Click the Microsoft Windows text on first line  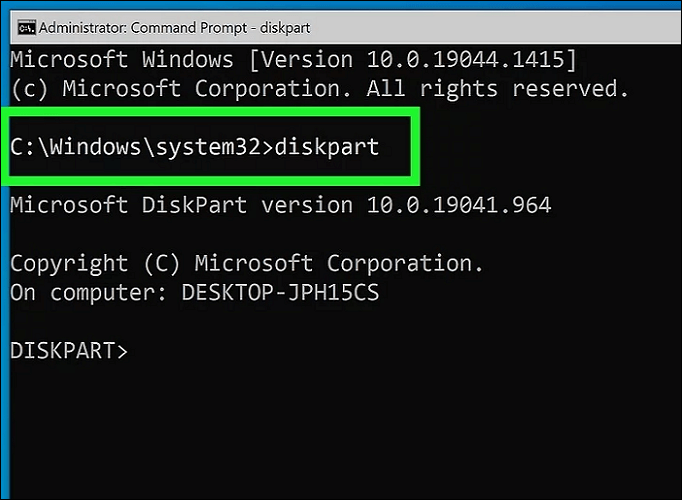pos(121,59)
